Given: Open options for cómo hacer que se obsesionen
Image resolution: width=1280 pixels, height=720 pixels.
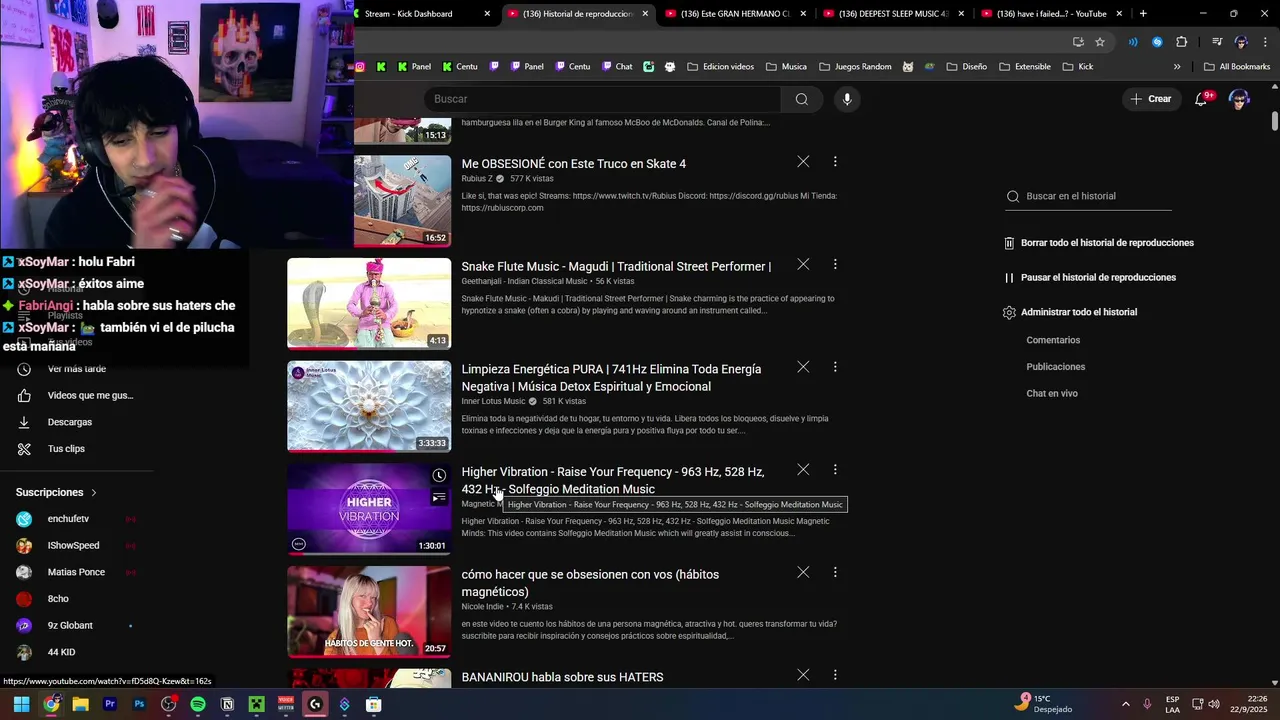Looking at the screenshot, I should 835,572.
